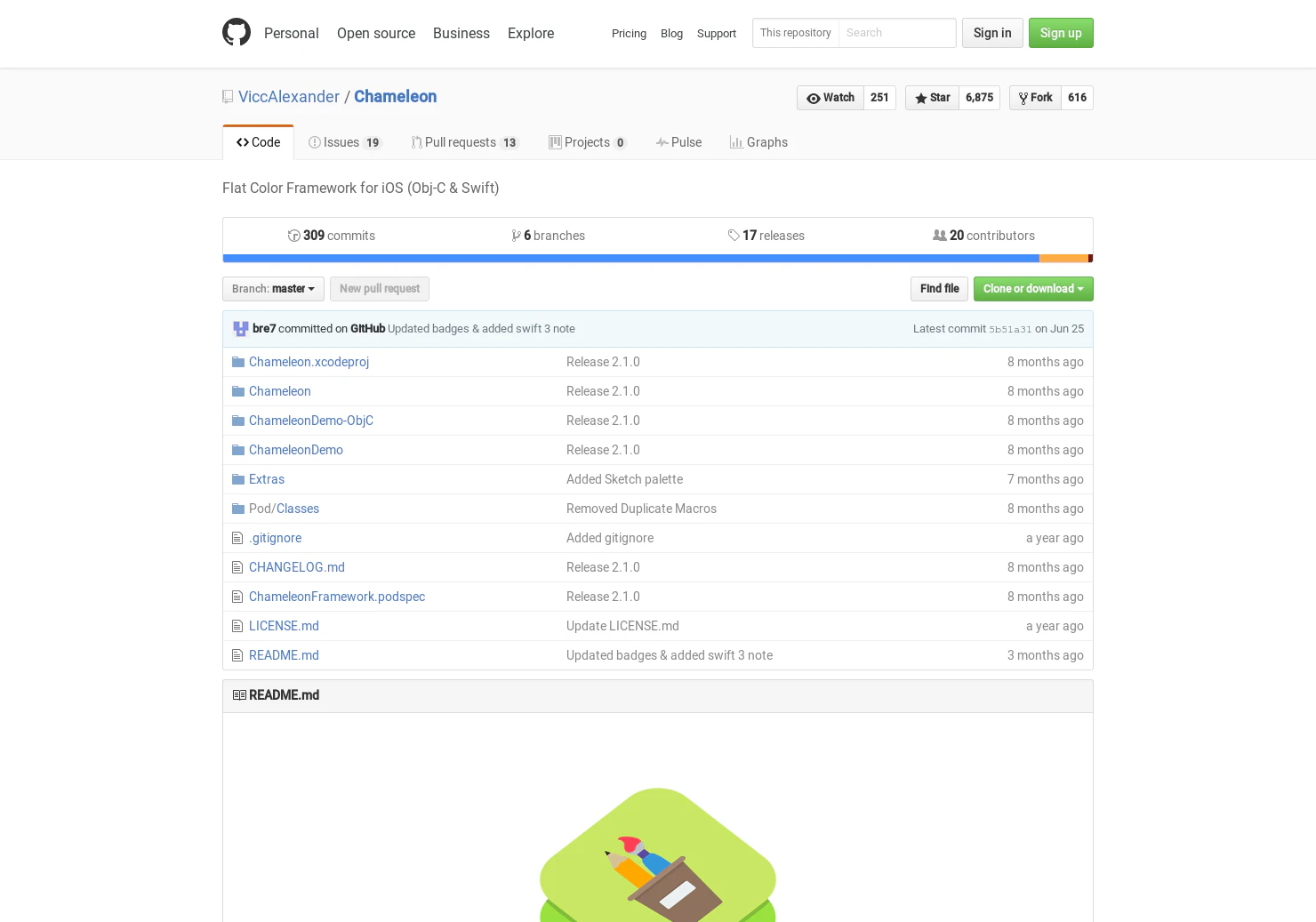The width and height of the screenshot is (1316, 922).
Task: Click the folder icon beside Pod/Classes
Action: [237, 509]
